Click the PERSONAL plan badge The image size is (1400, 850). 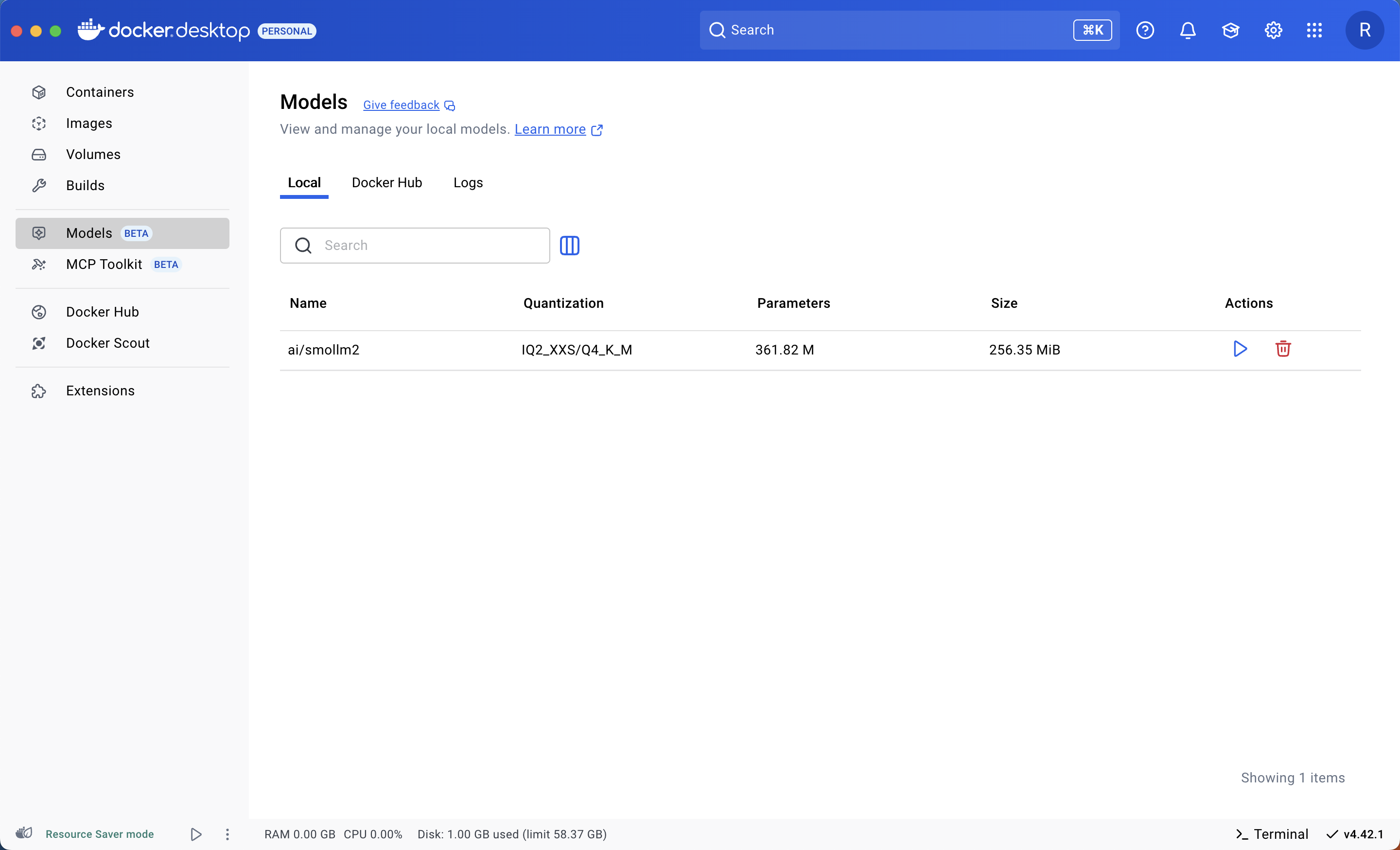287,31
